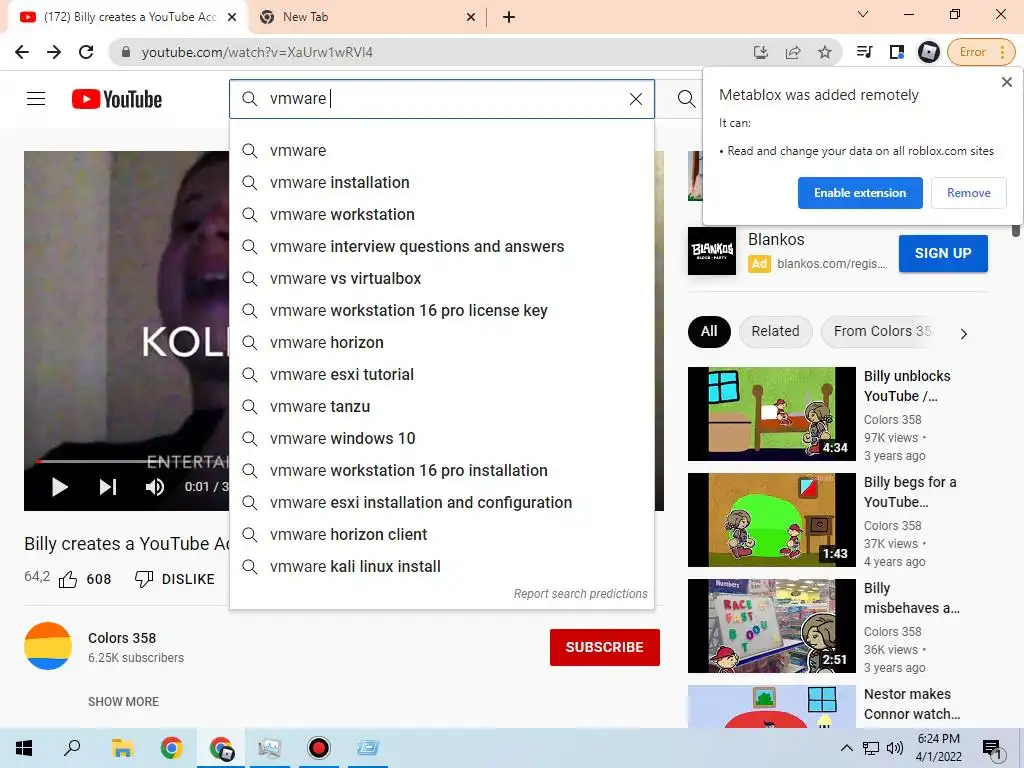Bookmark this page with the star
This screenshot has height=768, width=1024.
[825, 52]
